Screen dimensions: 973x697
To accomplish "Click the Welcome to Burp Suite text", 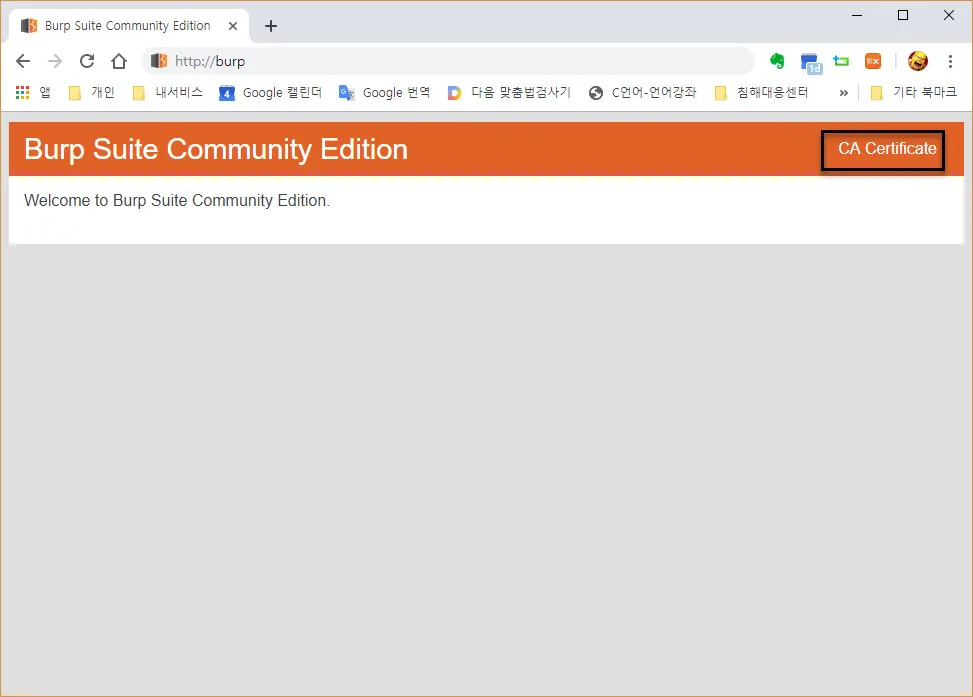I will point(177,200).
